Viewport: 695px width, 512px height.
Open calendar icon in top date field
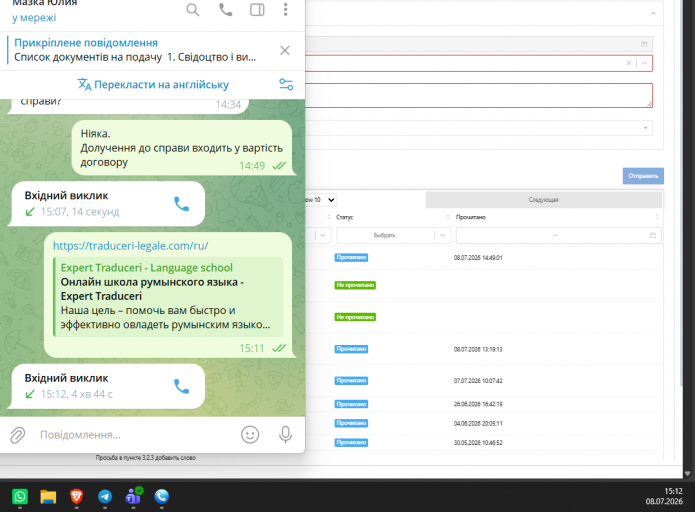[x=644, y=44]
